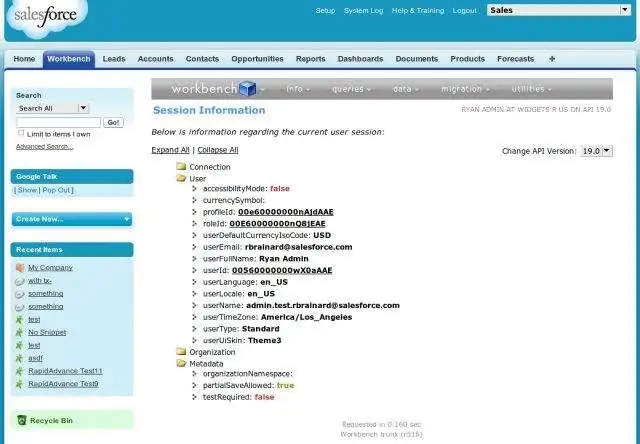The height and width of the screenshot is (444, 640).
Task: Open the userId 00560000000wX0aAAE link
Action: [282, 270]
